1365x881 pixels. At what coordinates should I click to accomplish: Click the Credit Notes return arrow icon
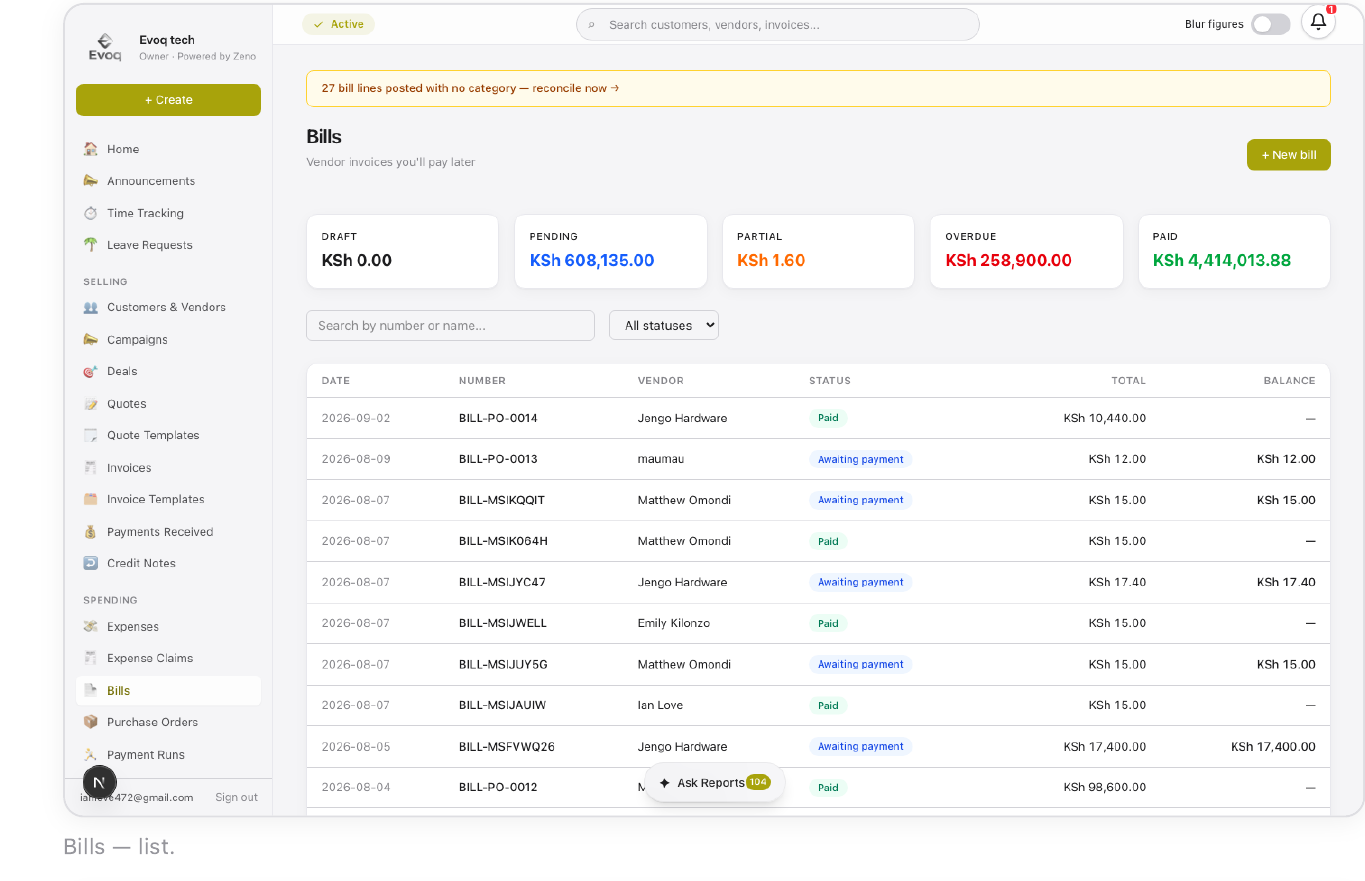click(91, 563)
